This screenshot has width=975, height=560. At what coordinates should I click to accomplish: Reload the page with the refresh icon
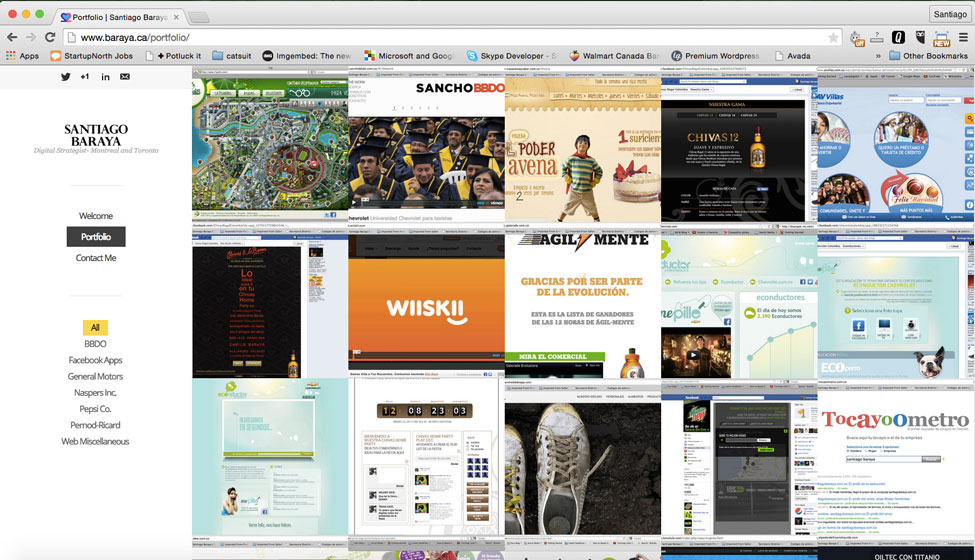click(50, 37)
